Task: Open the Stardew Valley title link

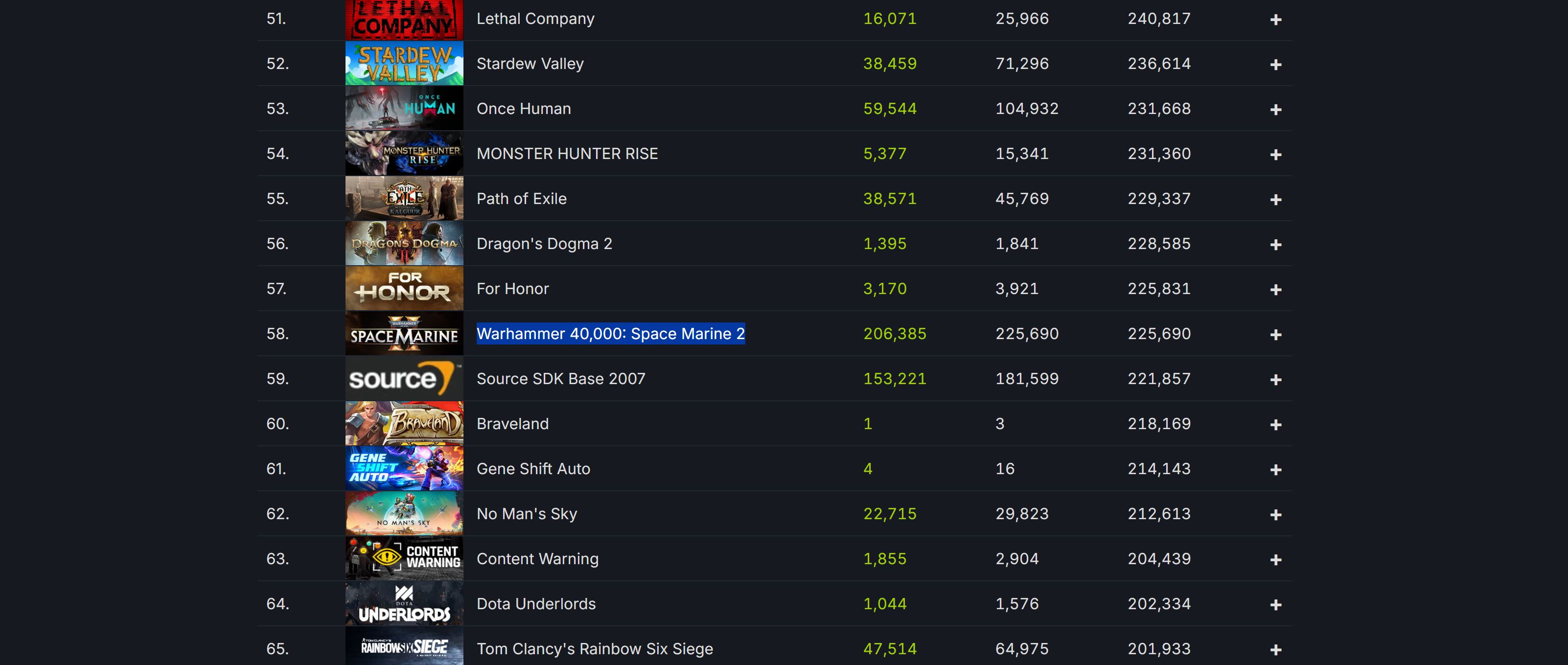Action: click(x=530, y=64)
